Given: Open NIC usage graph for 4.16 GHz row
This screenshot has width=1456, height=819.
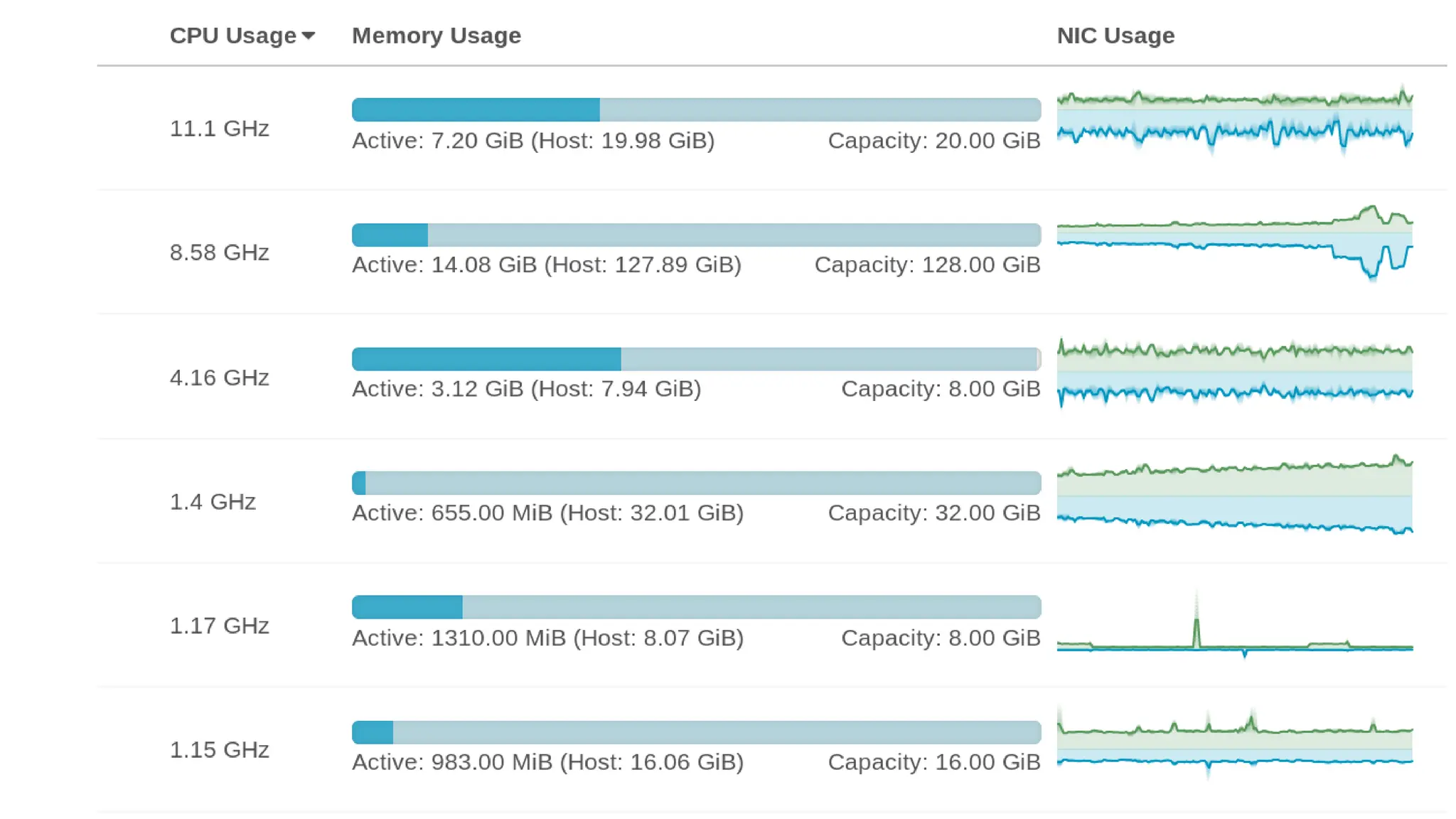Looking at the screenshot, I should [x=1234, y=371].
